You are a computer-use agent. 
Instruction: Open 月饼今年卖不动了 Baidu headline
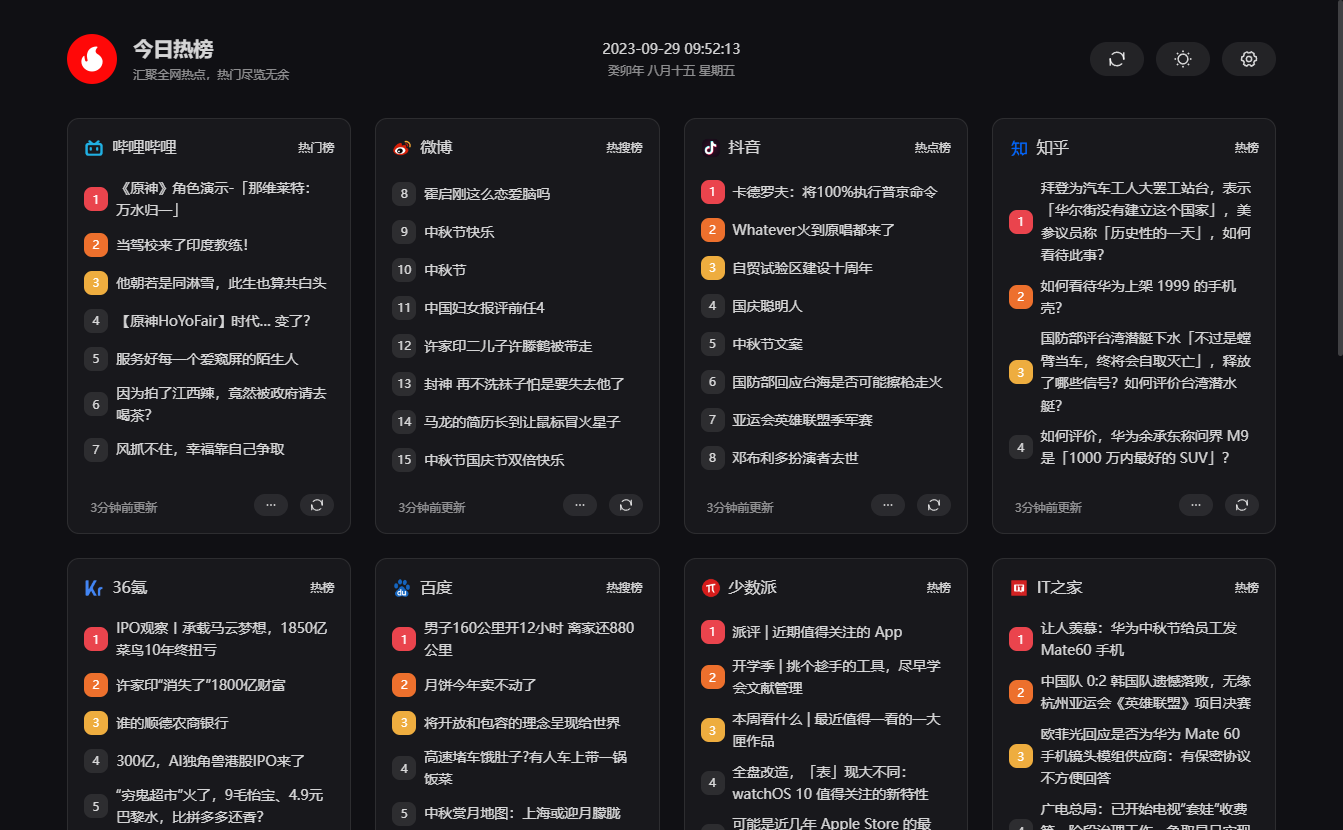point(480,685)
